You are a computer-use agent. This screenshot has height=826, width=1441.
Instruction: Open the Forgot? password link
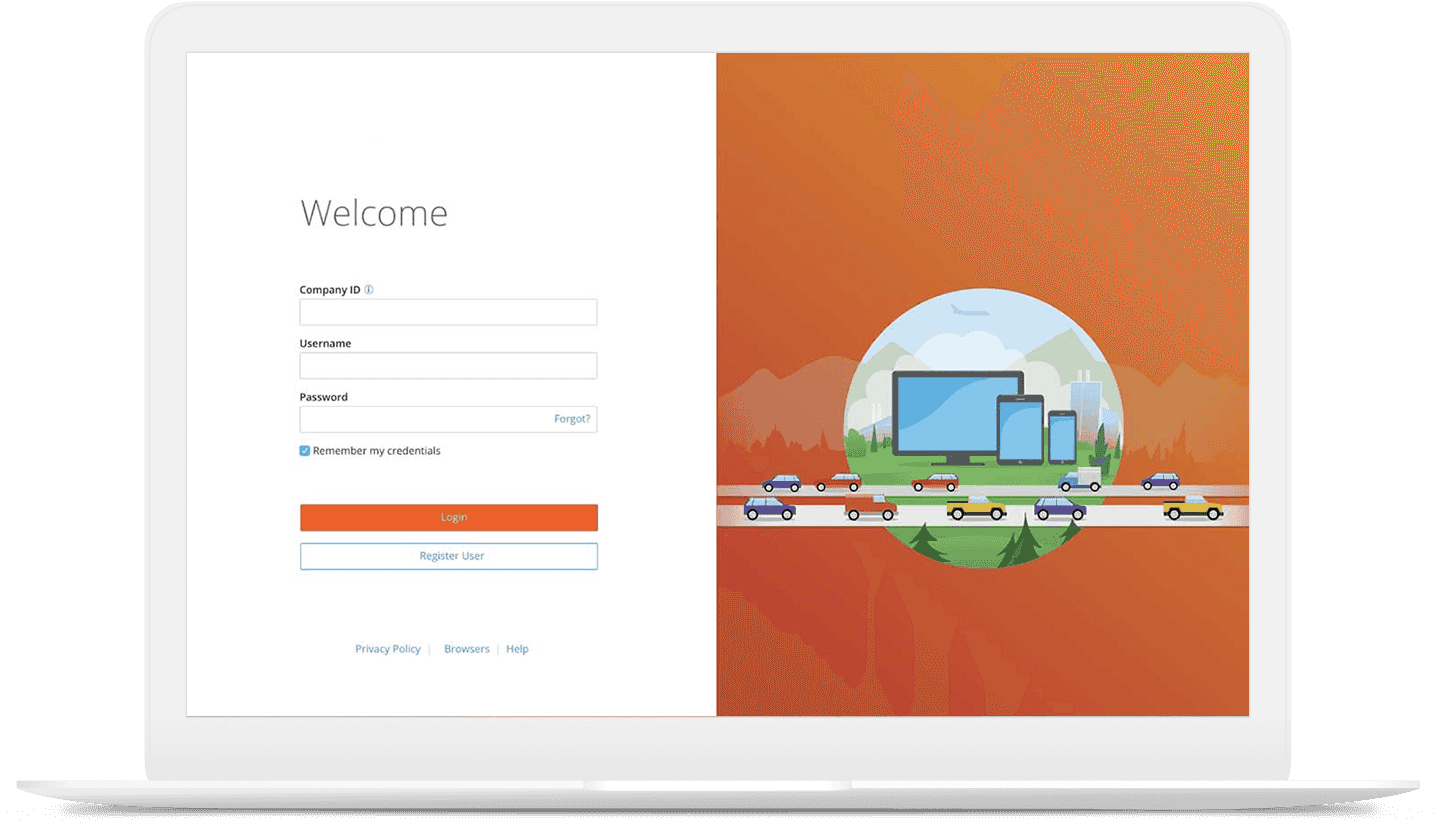(572, 419)
